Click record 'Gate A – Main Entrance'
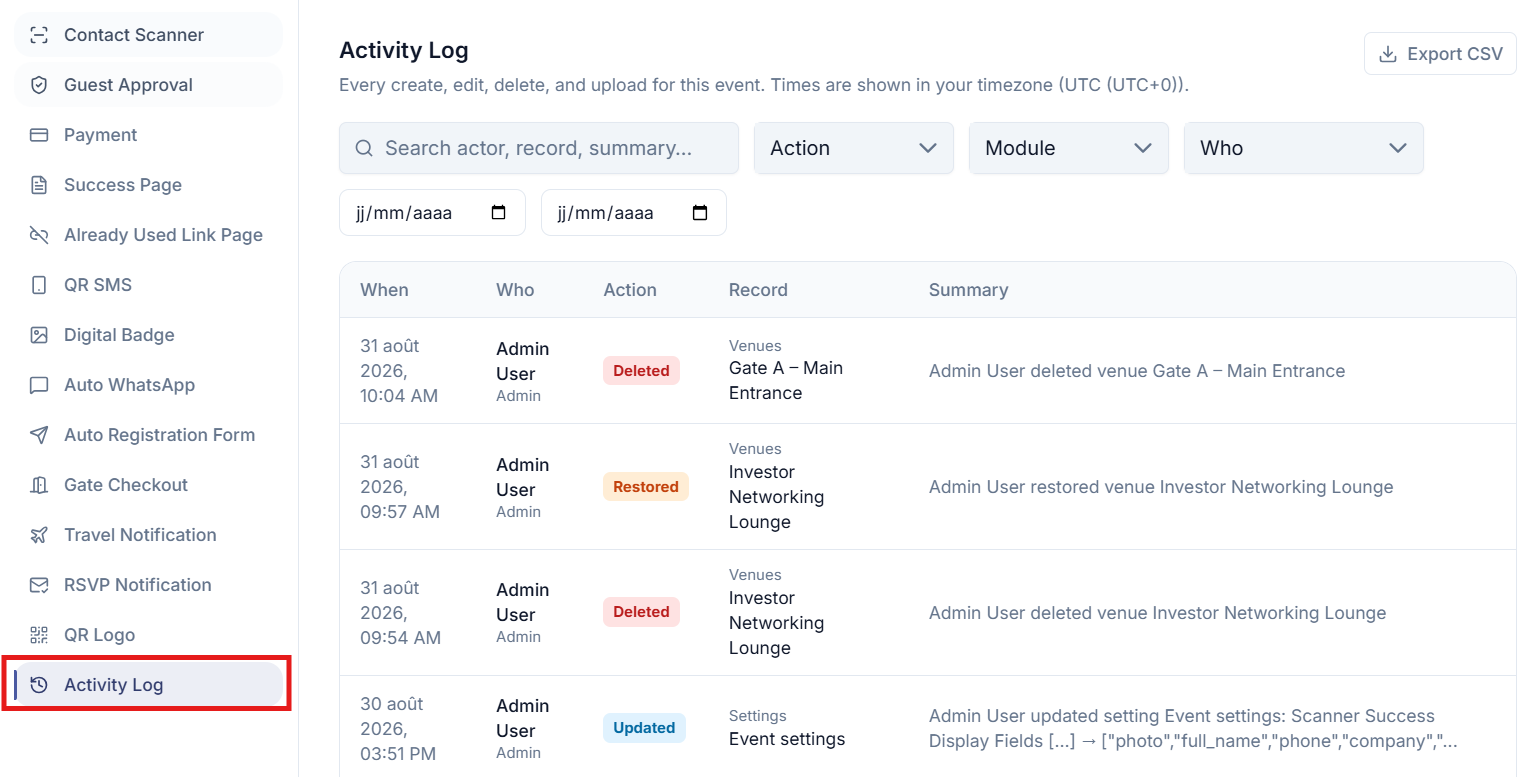 pyautogui.click(x=786, y=380)
